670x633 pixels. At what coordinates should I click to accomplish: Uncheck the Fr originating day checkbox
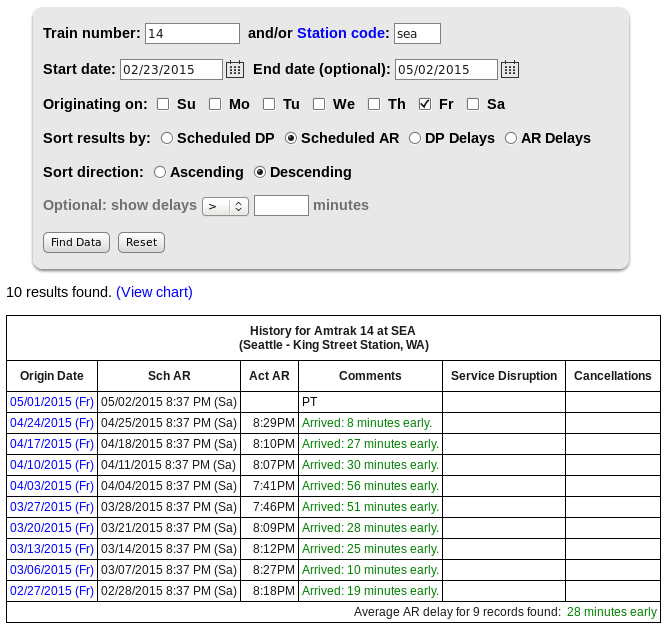coord(425,104)
